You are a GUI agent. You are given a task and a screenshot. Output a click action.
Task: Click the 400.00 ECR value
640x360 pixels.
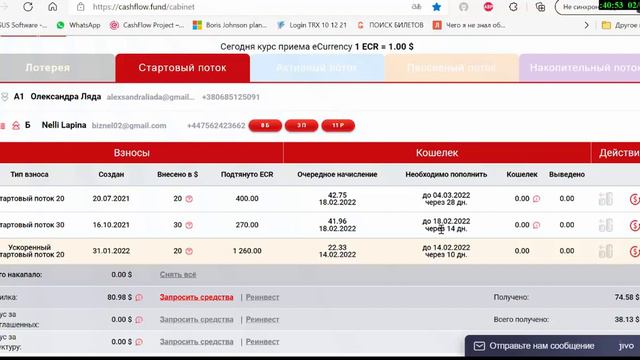click(x=247, y=199)
